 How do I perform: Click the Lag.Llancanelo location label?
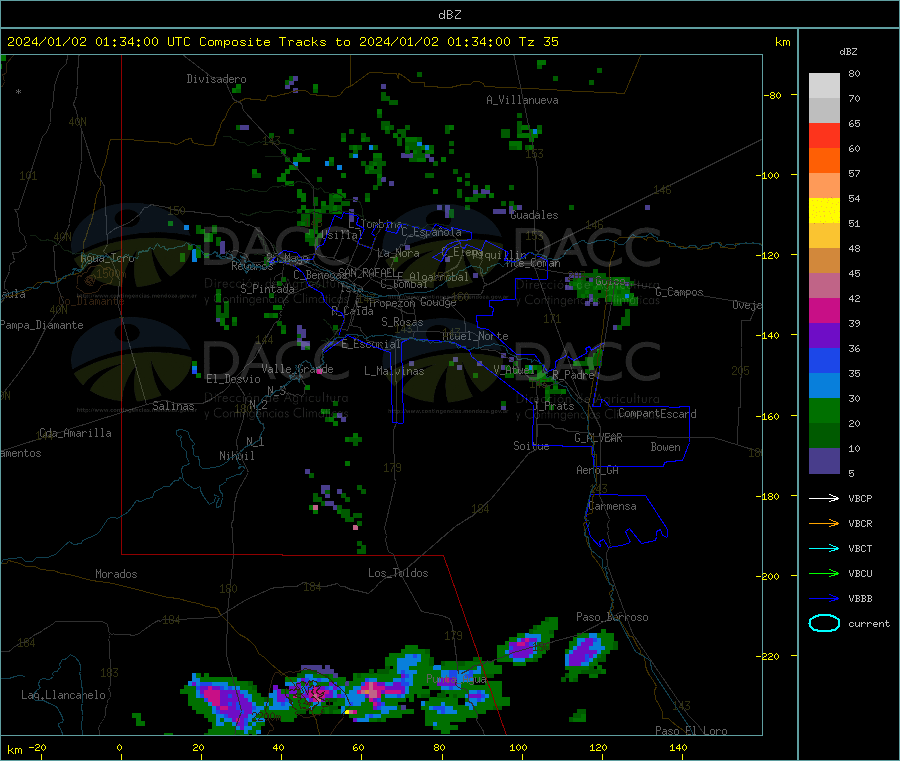point(64,695)
